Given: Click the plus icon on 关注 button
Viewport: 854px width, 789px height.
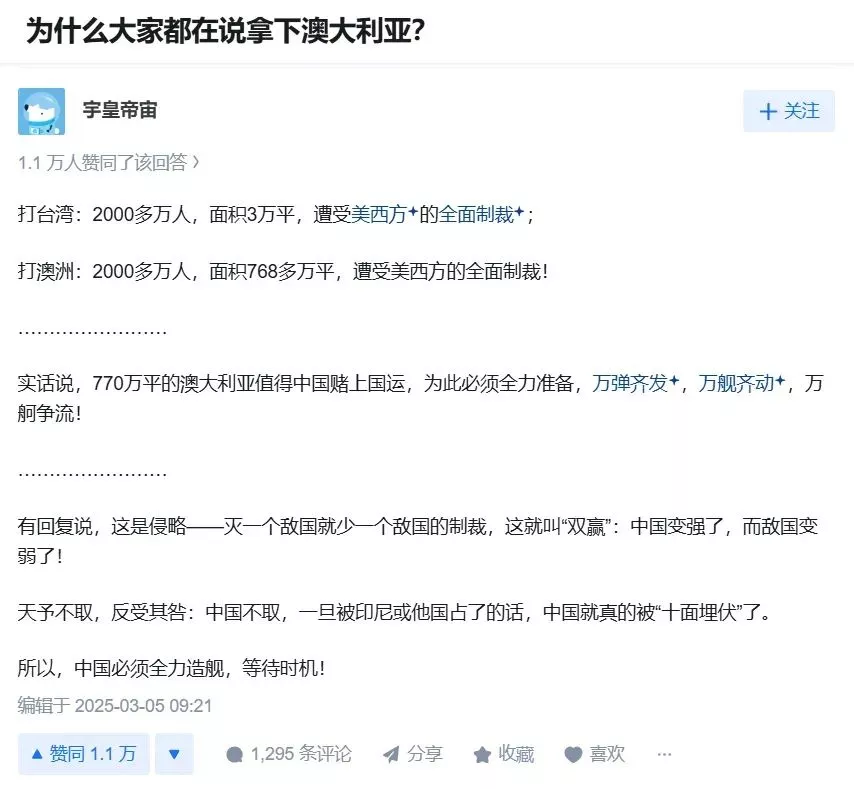Looking at the screenshot, I should click(768, 112).
